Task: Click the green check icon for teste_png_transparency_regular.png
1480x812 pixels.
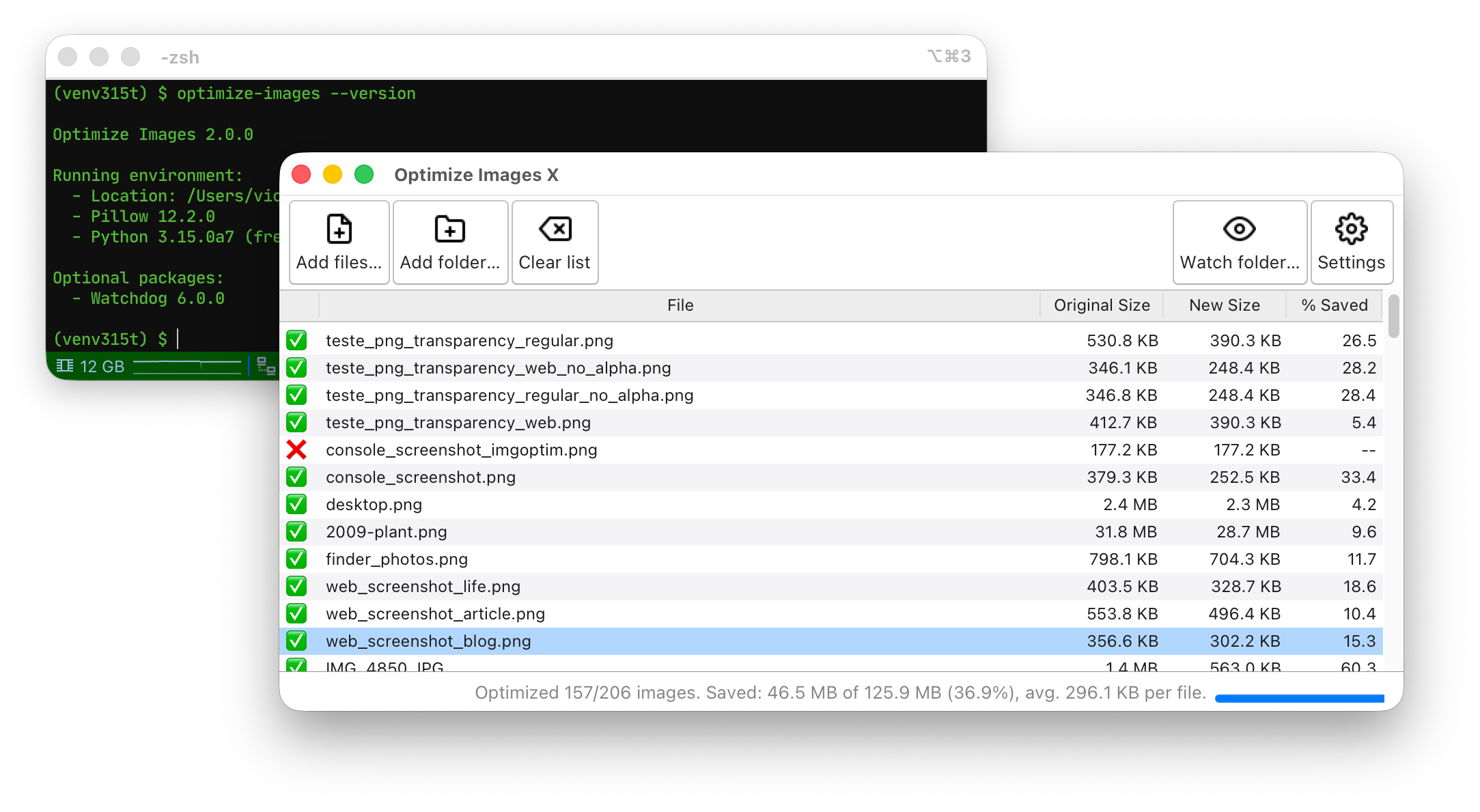Action: [296, 340]
